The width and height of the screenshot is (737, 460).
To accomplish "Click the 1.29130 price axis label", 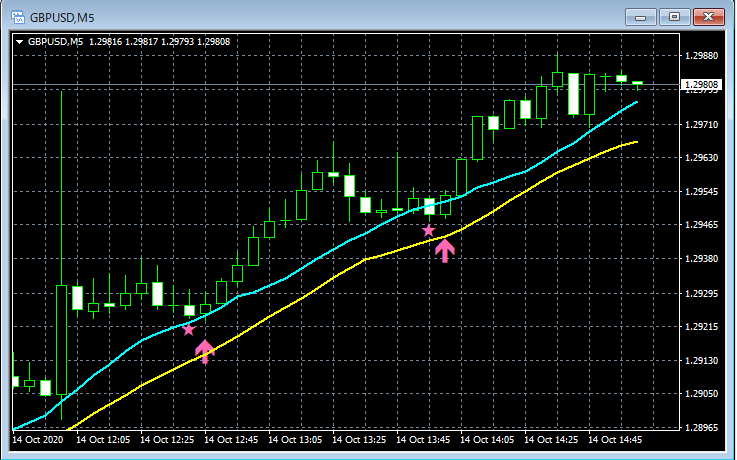I will [702, 360].
